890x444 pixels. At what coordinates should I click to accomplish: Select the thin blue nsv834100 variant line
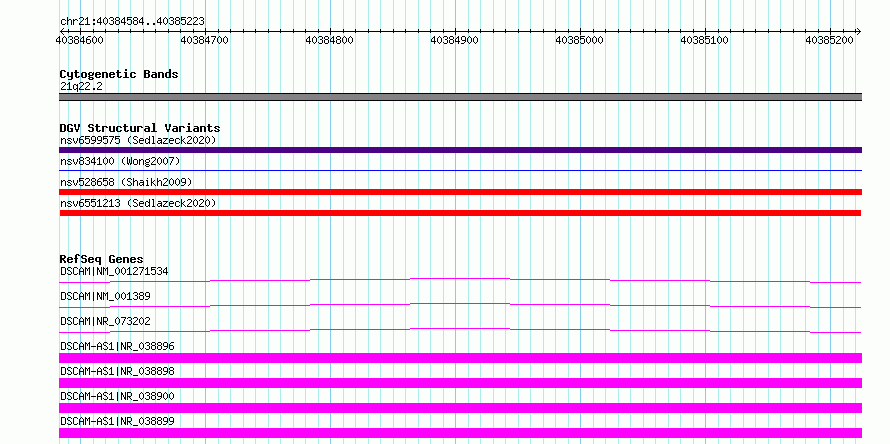tap(460, 170)
